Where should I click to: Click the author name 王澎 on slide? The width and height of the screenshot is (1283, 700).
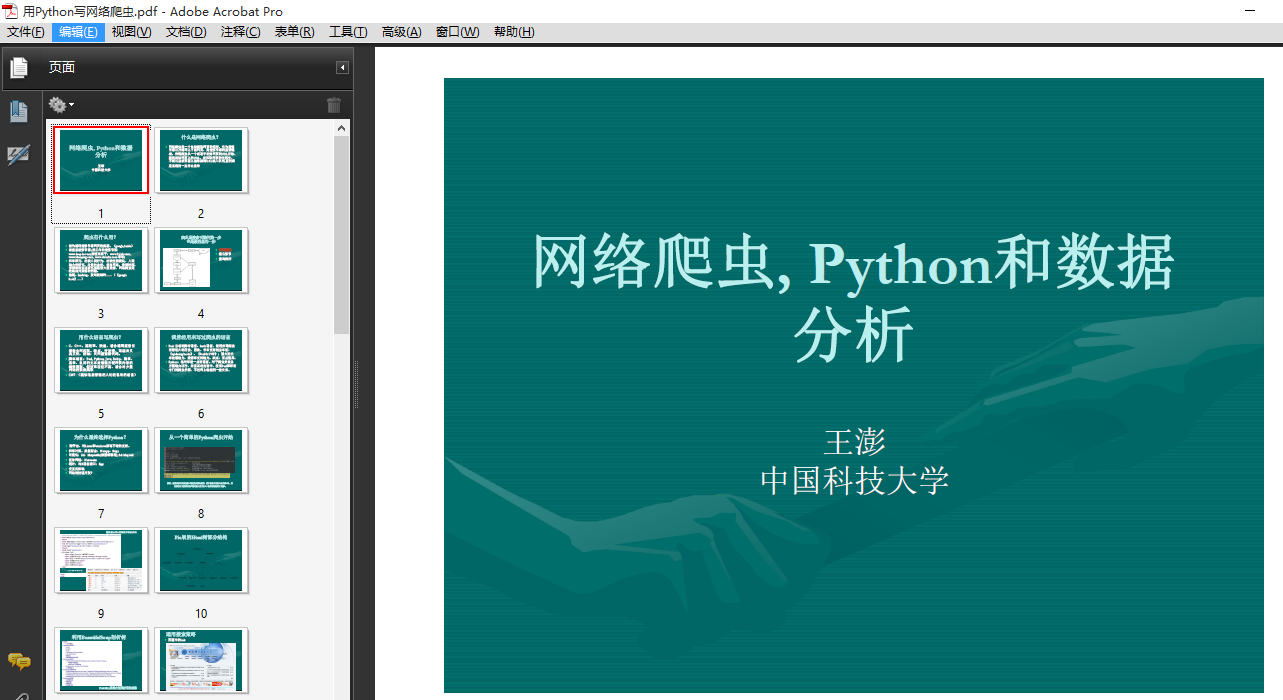pos(854,441)
